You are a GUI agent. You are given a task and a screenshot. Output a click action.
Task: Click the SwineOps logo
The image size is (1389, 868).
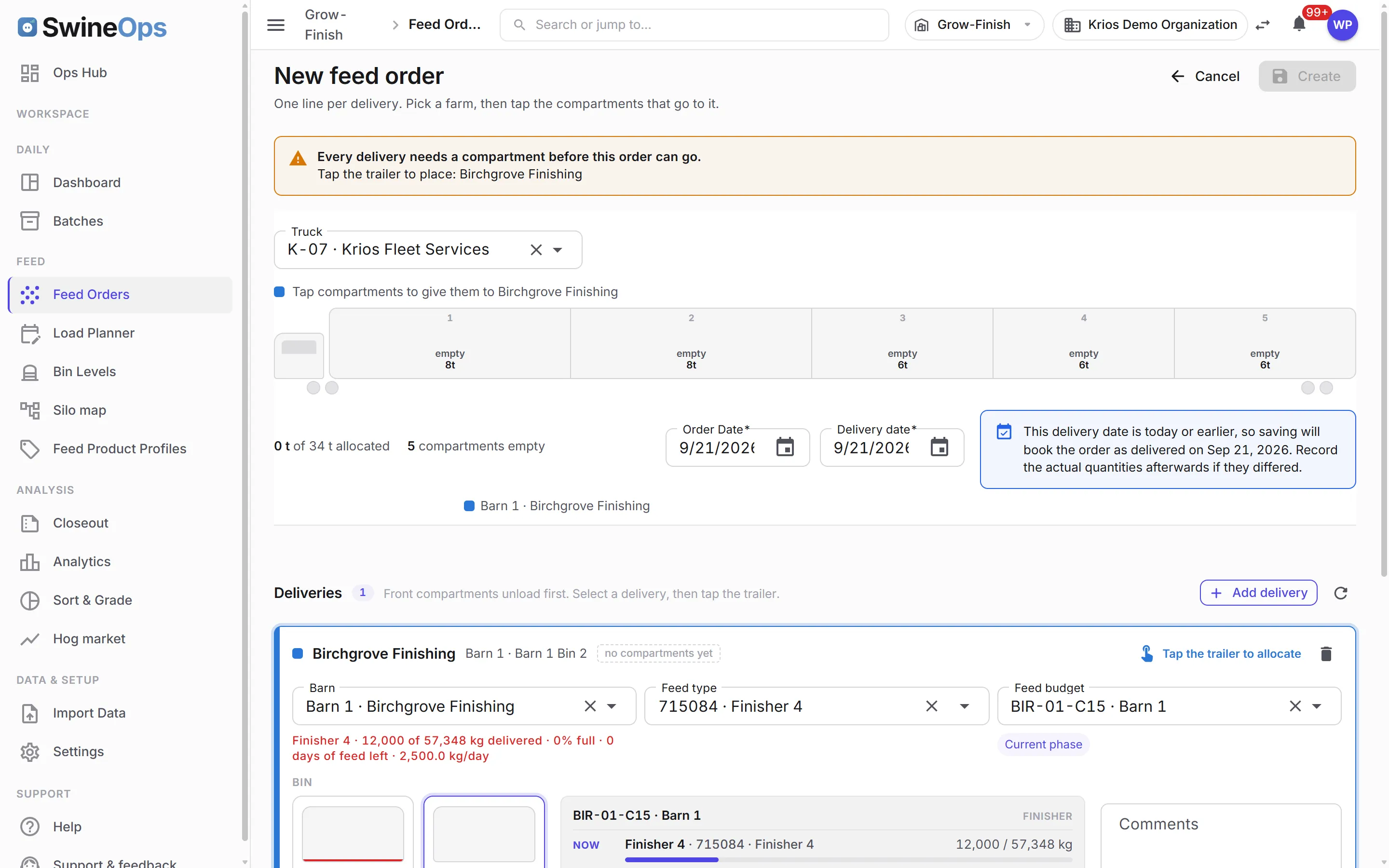click(93, 27)
